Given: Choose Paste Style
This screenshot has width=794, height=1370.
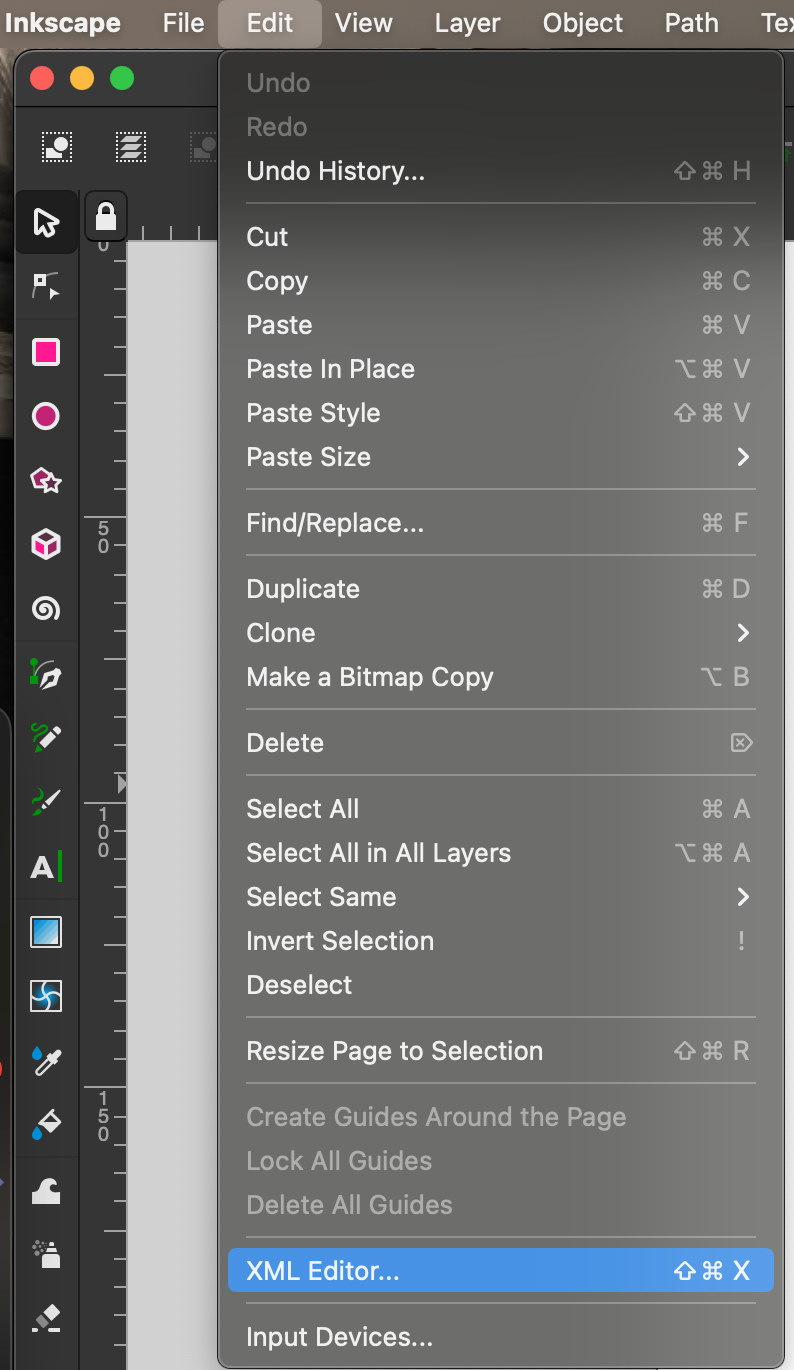Looking at the screenshot, I should [501, 413].
